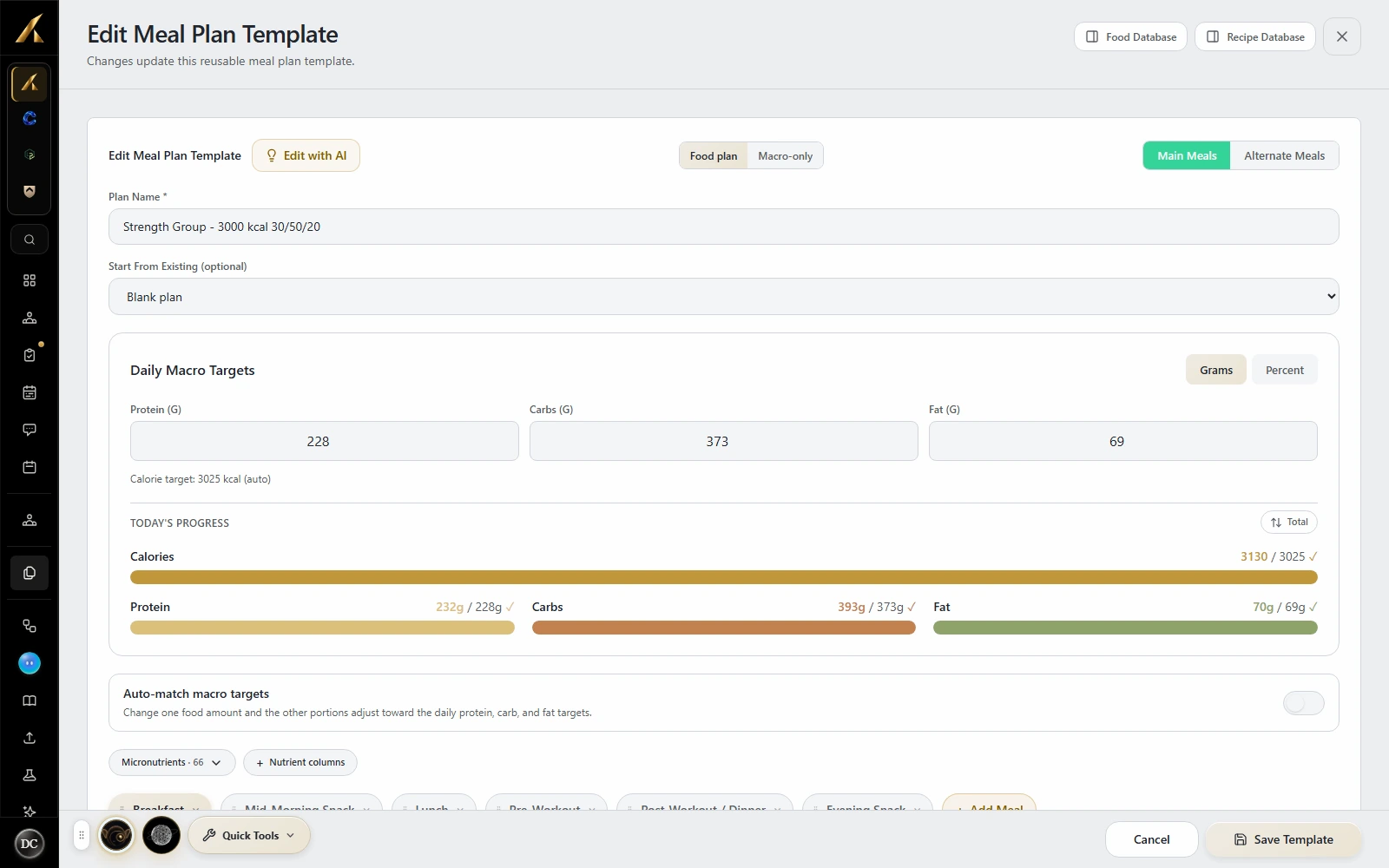
Task: Open the Quick Tools dropdown
Action: pos(249,836)
